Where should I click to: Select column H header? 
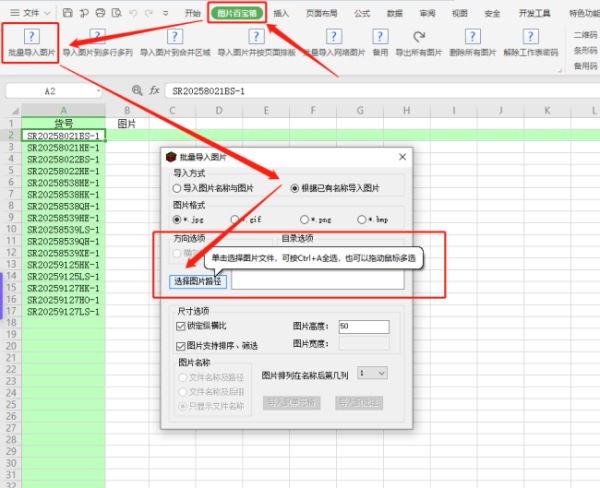pyautogui.click(x=407, y=111)
